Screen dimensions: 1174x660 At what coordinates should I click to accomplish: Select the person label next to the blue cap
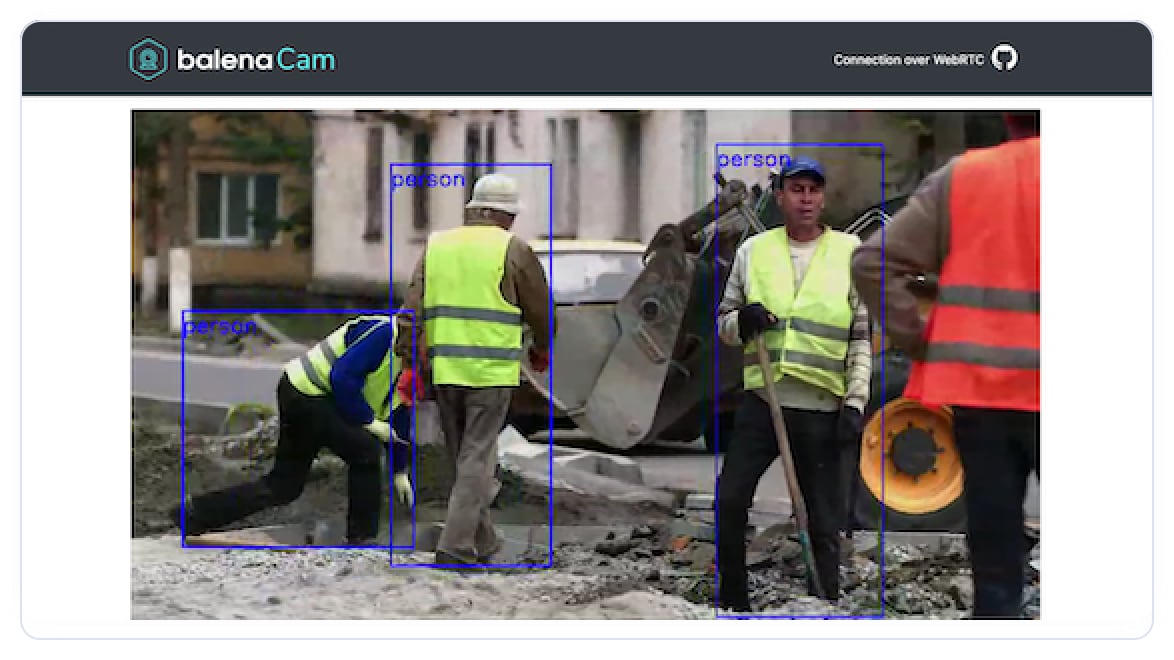(x=753, y=160)
